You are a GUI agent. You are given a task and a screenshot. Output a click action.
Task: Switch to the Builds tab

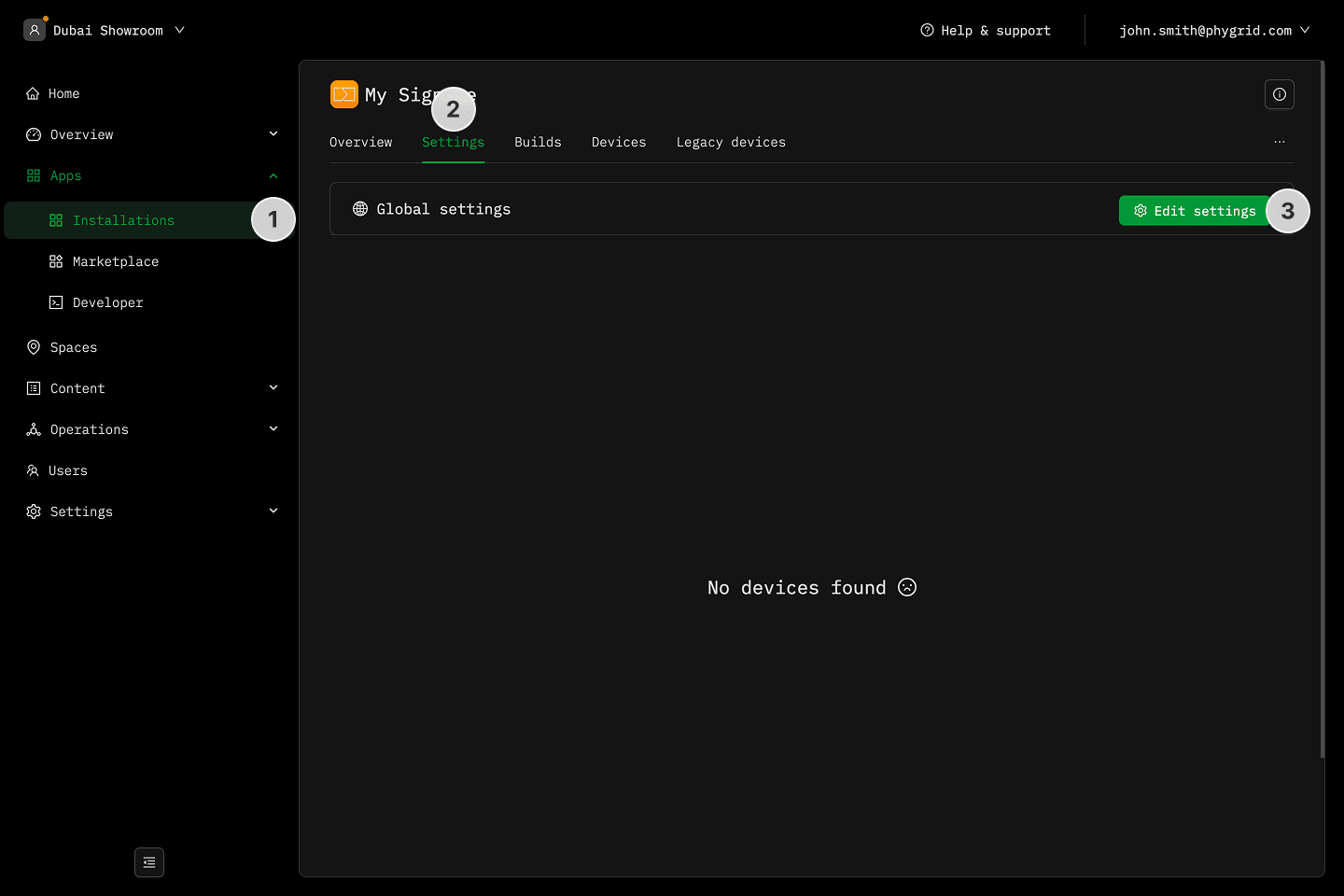(538, 142)
